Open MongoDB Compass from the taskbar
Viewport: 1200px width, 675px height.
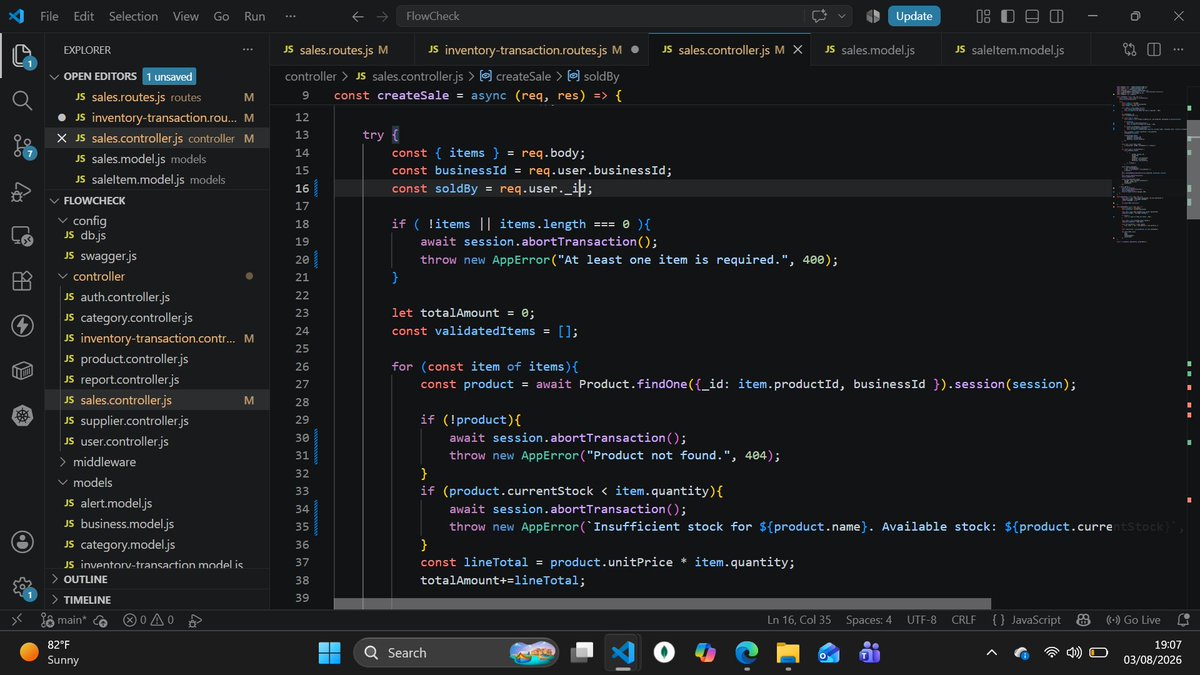click(665, 652)
